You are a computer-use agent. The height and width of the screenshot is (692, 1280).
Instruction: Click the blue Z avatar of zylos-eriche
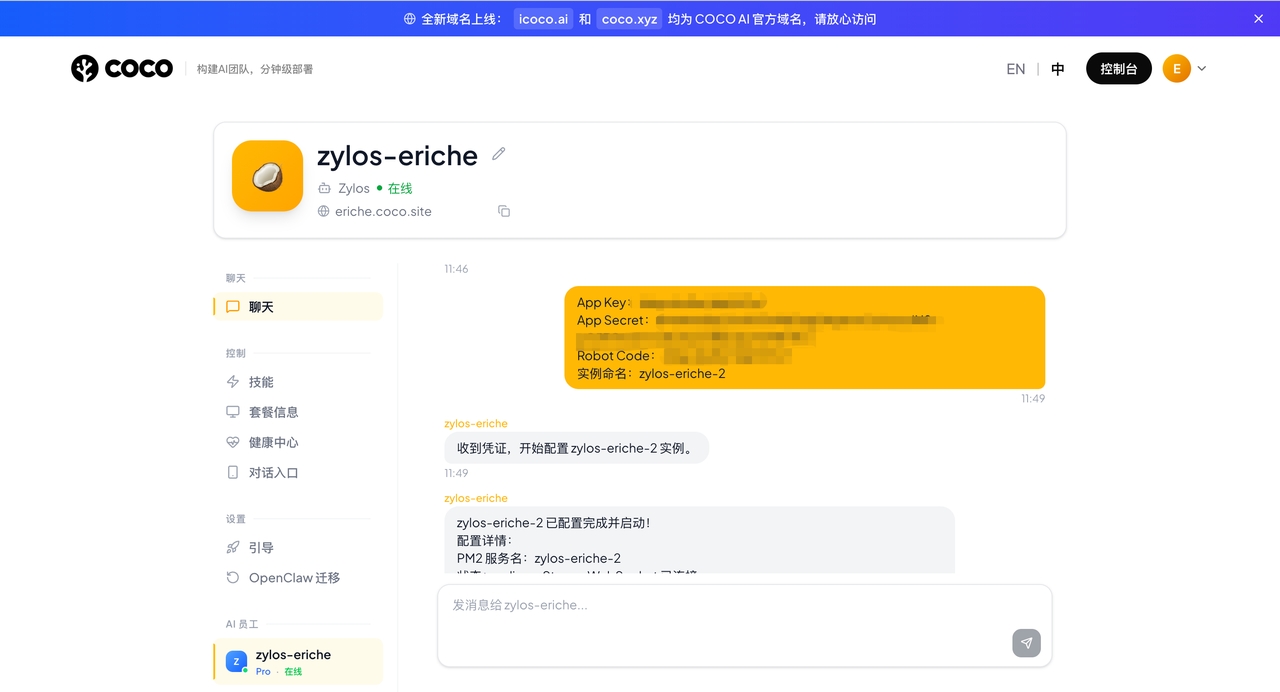[x=236, y=662]
